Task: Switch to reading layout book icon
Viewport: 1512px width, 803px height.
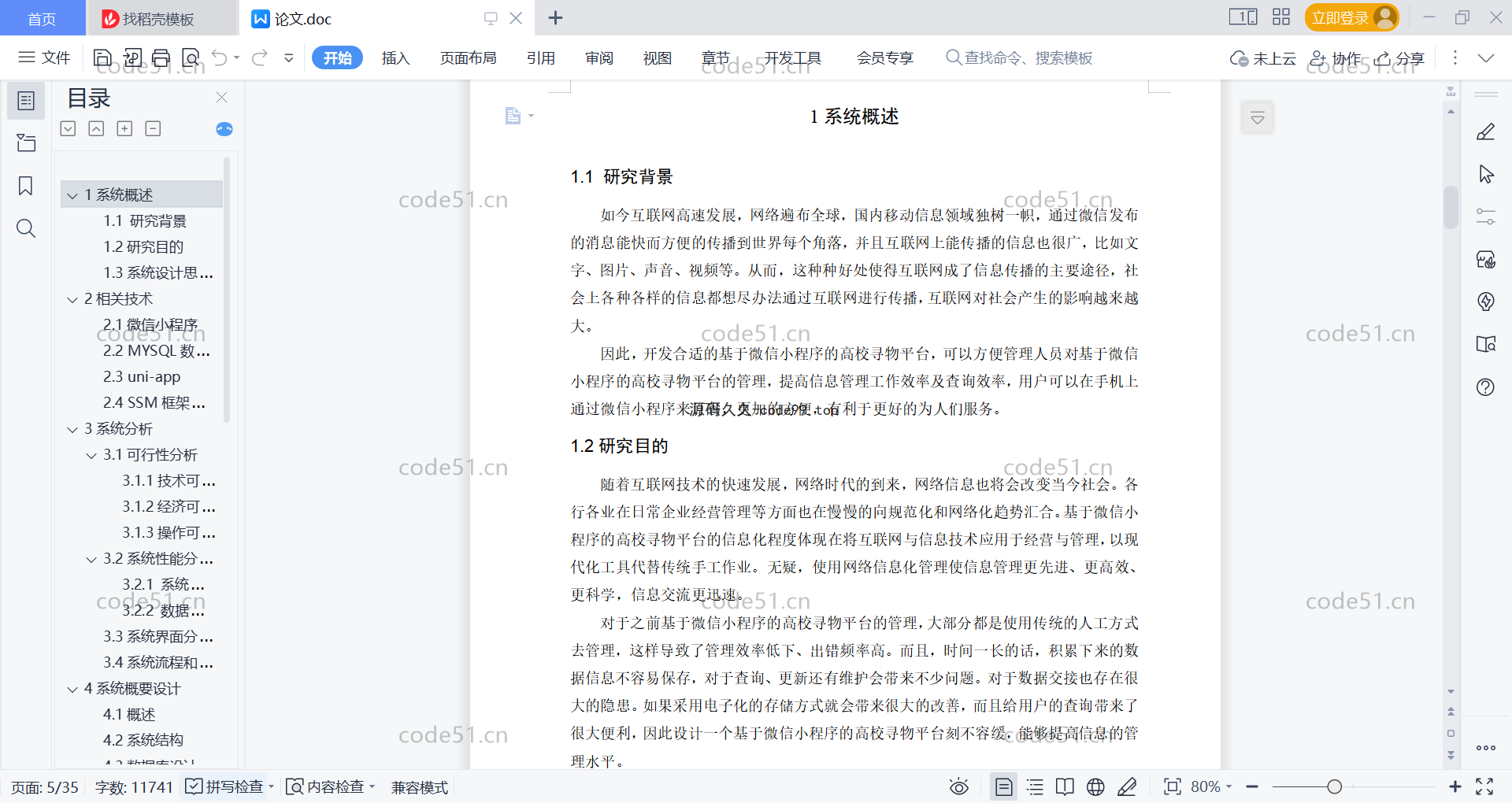Action: pos(1065,786)
